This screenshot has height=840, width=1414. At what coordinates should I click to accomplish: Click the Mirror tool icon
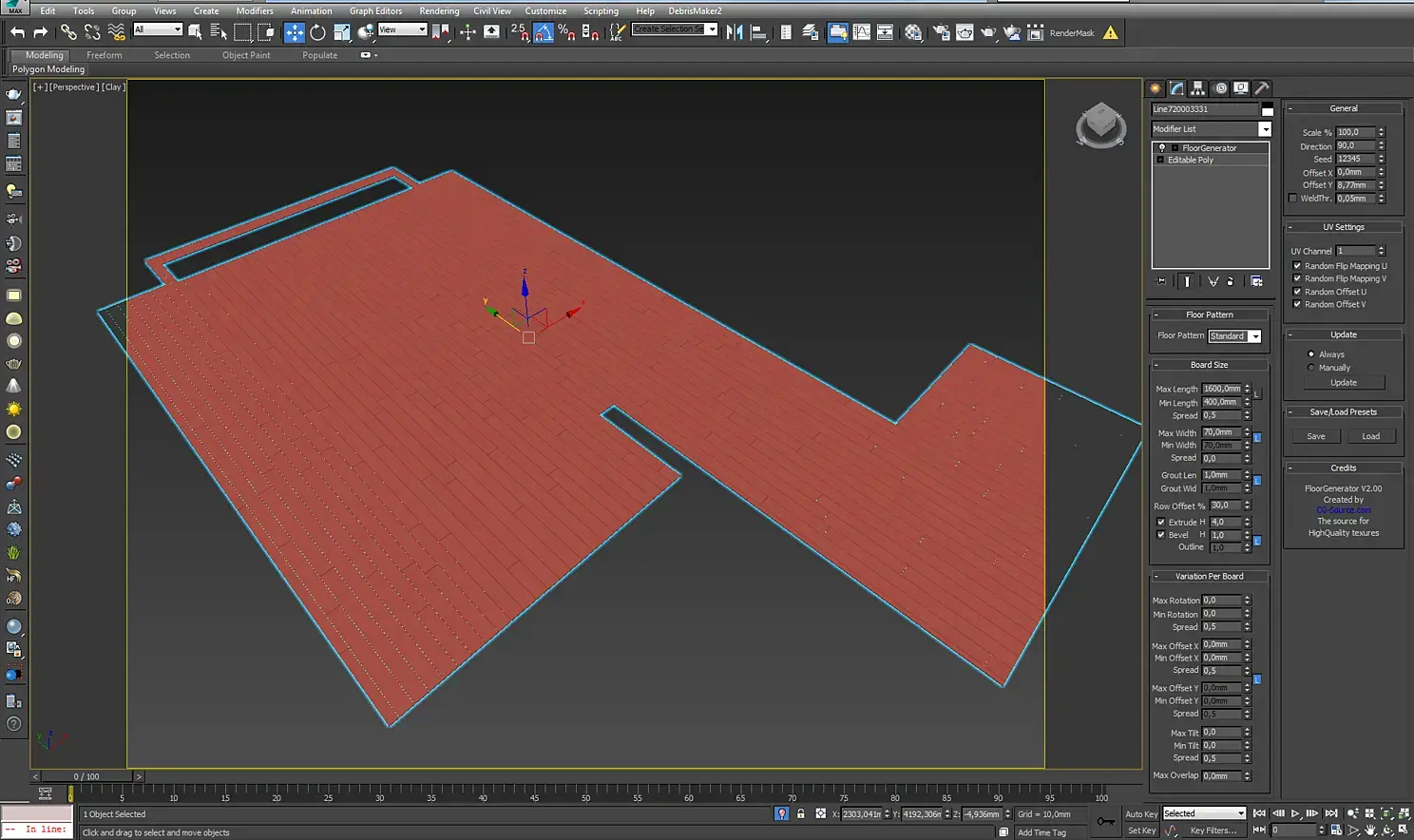point(735,32)
